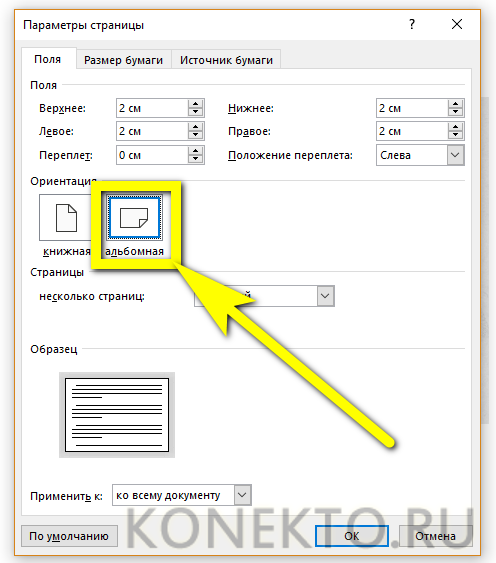This screenshot has width=496, height=563.
Task: Select the landscape (альбомная) orientation icon
Action: click(134, 218)
